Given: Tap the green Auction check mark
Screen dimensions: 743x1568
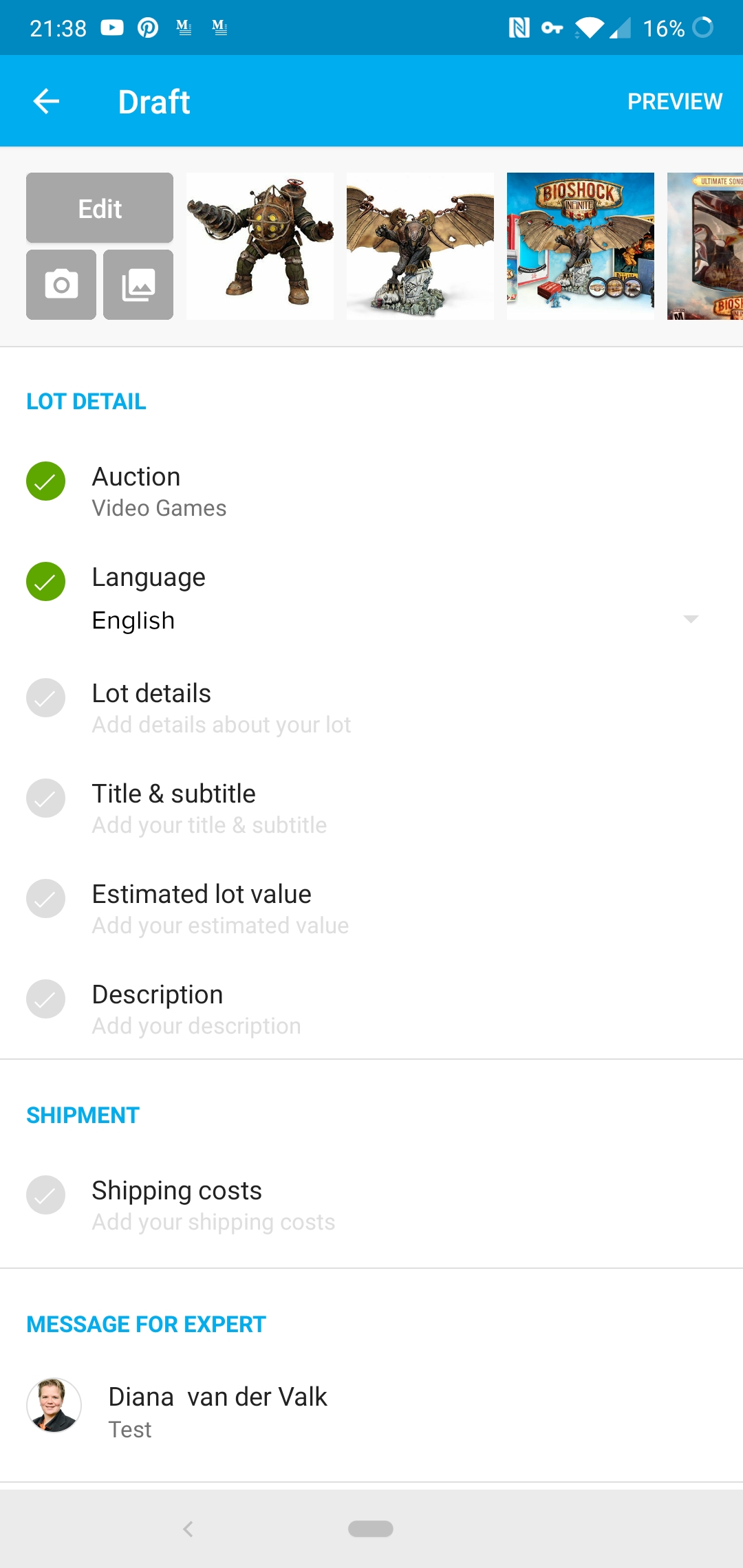Looking at the screenshot, I should pos(45,481).
